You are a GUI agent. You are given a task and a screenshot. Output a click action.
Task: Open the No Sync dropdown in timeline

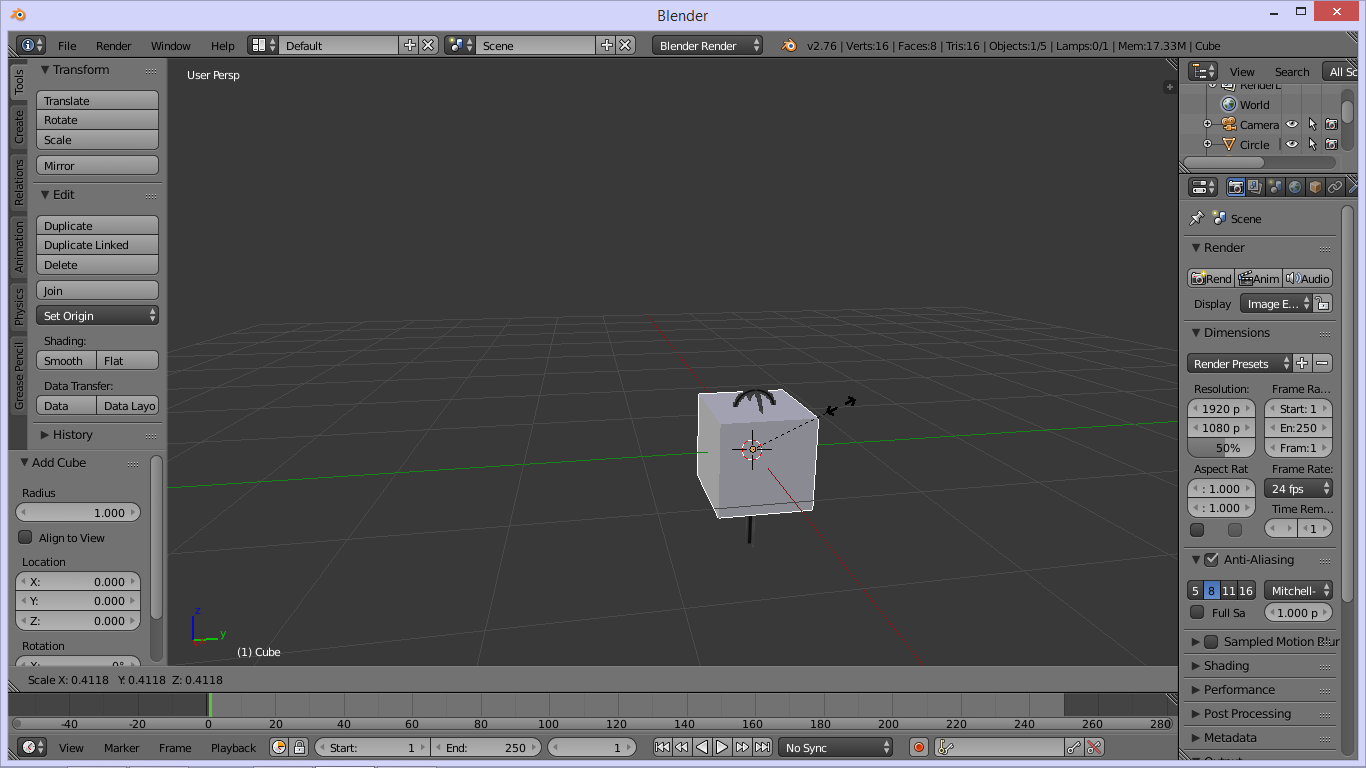click(x=836, y=747)
